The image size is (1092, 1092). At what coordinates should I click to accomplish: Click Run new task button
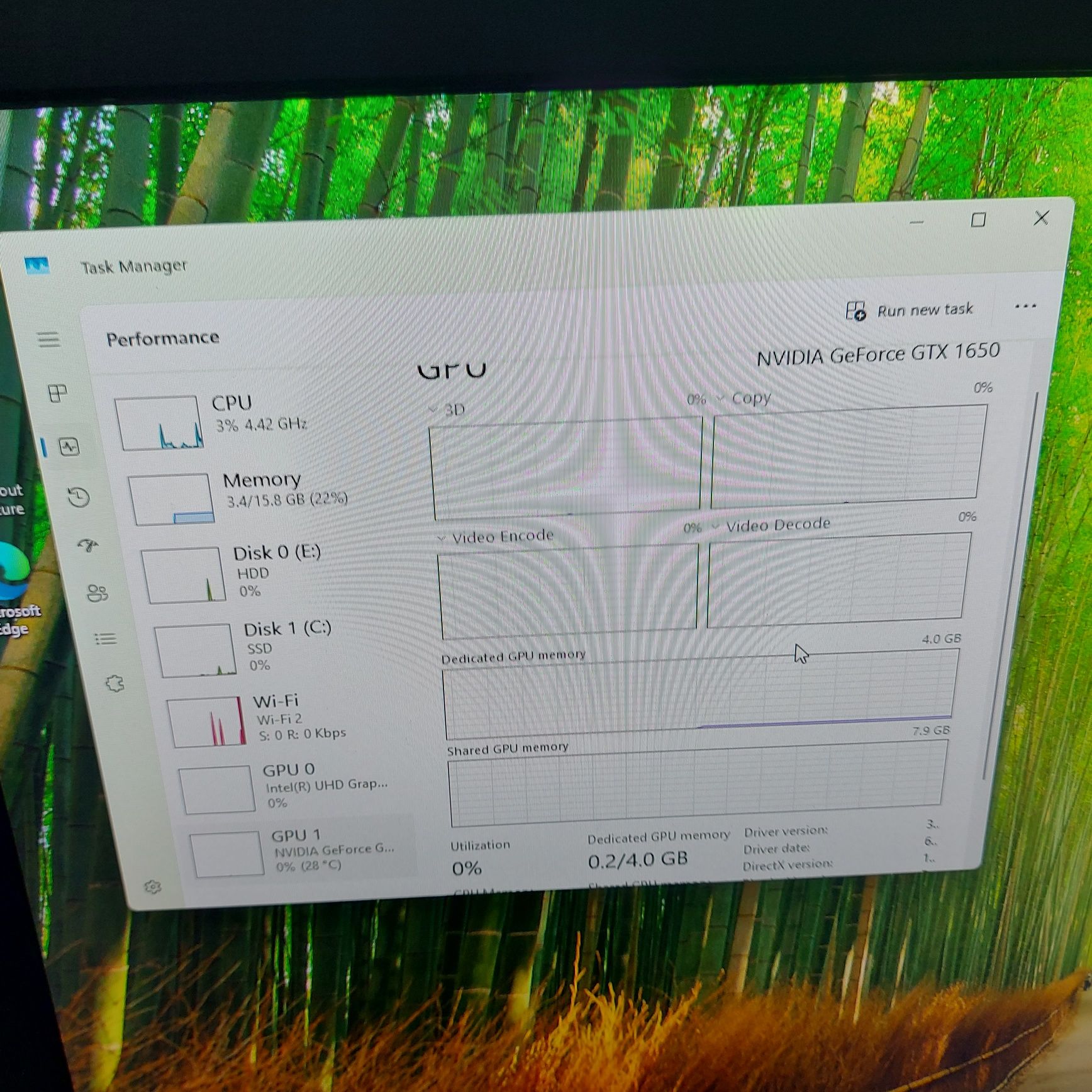(910, 310)
